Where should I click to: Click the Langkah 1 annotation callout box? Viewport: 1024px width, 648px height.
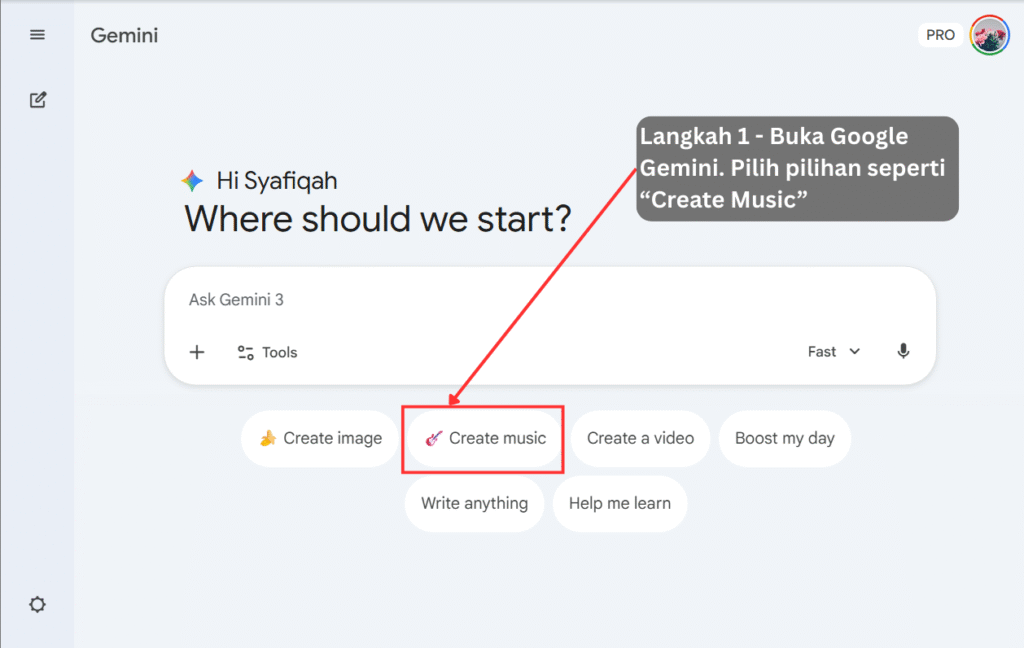click(x=797, y=168)
